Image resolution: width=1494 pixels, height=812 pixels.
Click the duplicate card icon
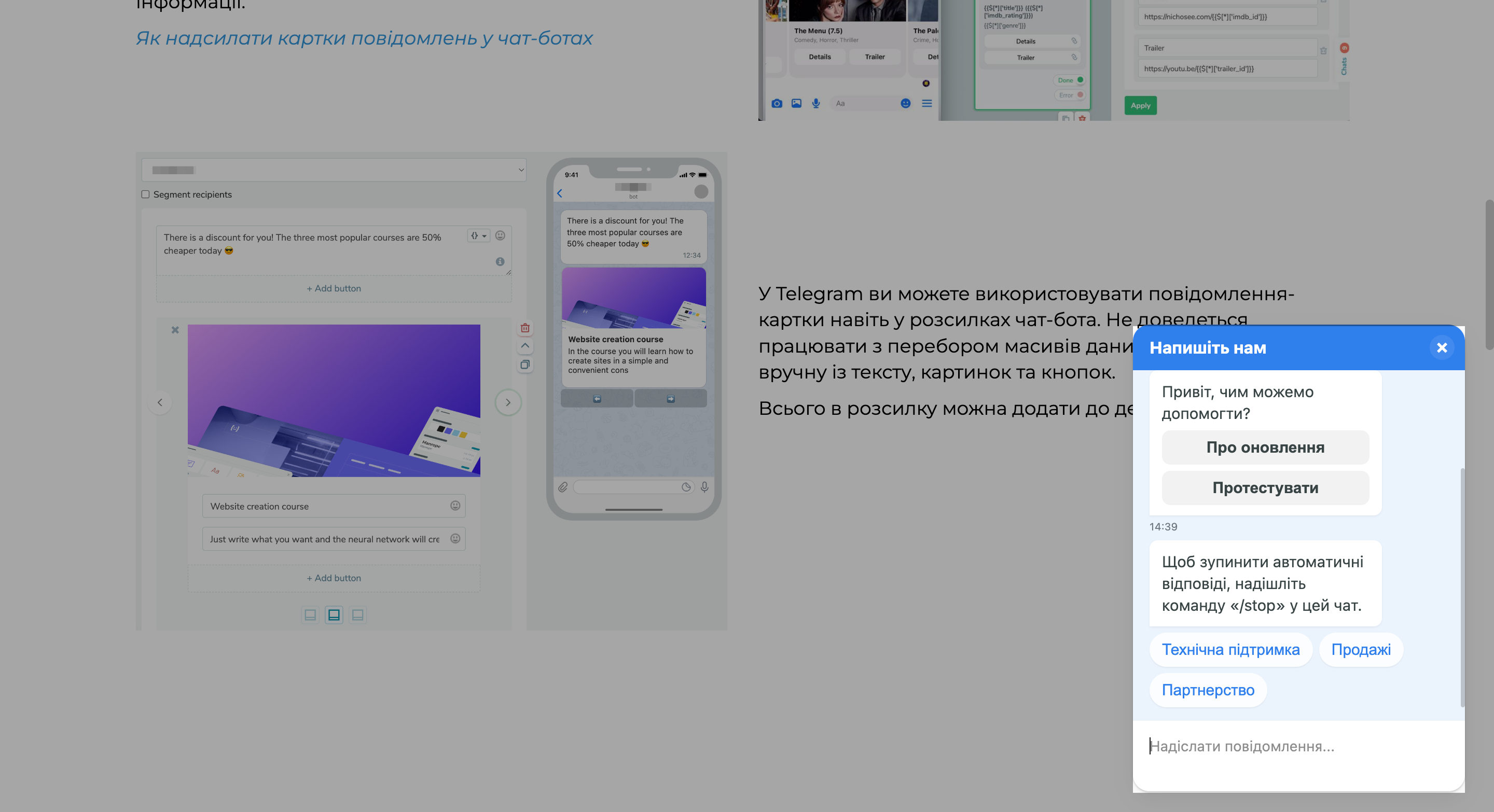pos(525,365)
